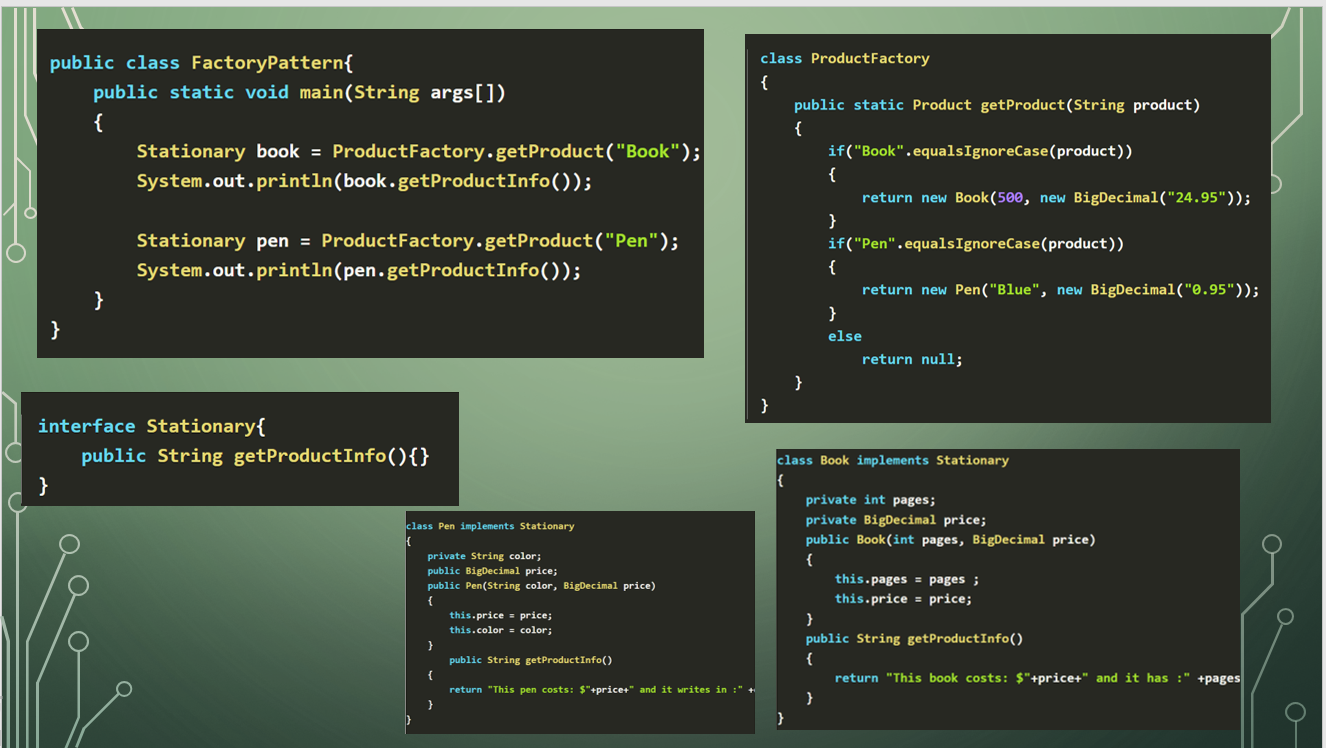Select the "System.out.println(book.getProductInfo());" statement

point(365,181)
